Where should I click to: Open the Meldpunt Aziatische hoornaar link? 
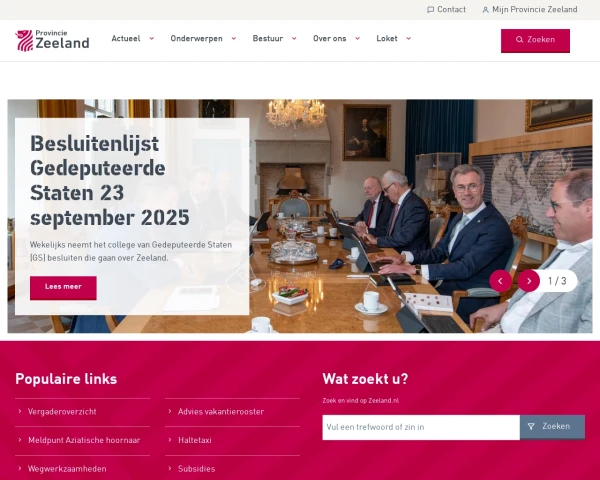pos(84,440)
